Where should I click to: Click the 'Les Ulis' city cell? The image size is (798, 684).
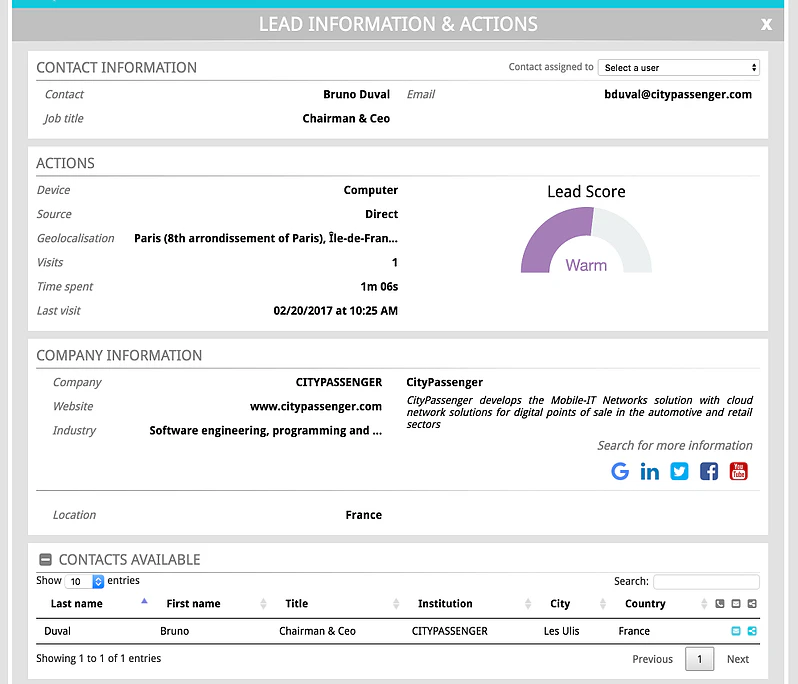tap(561, 631)
